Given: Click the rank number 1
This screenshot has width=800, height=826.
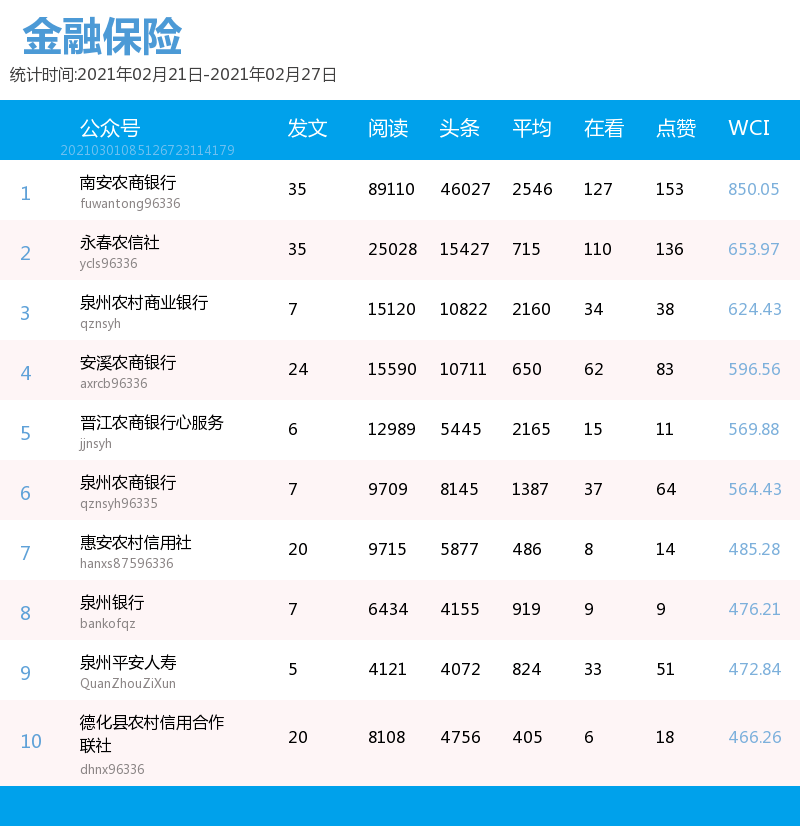Looking at the screenshot, I should pyautogui.click(x=25, y=192).
